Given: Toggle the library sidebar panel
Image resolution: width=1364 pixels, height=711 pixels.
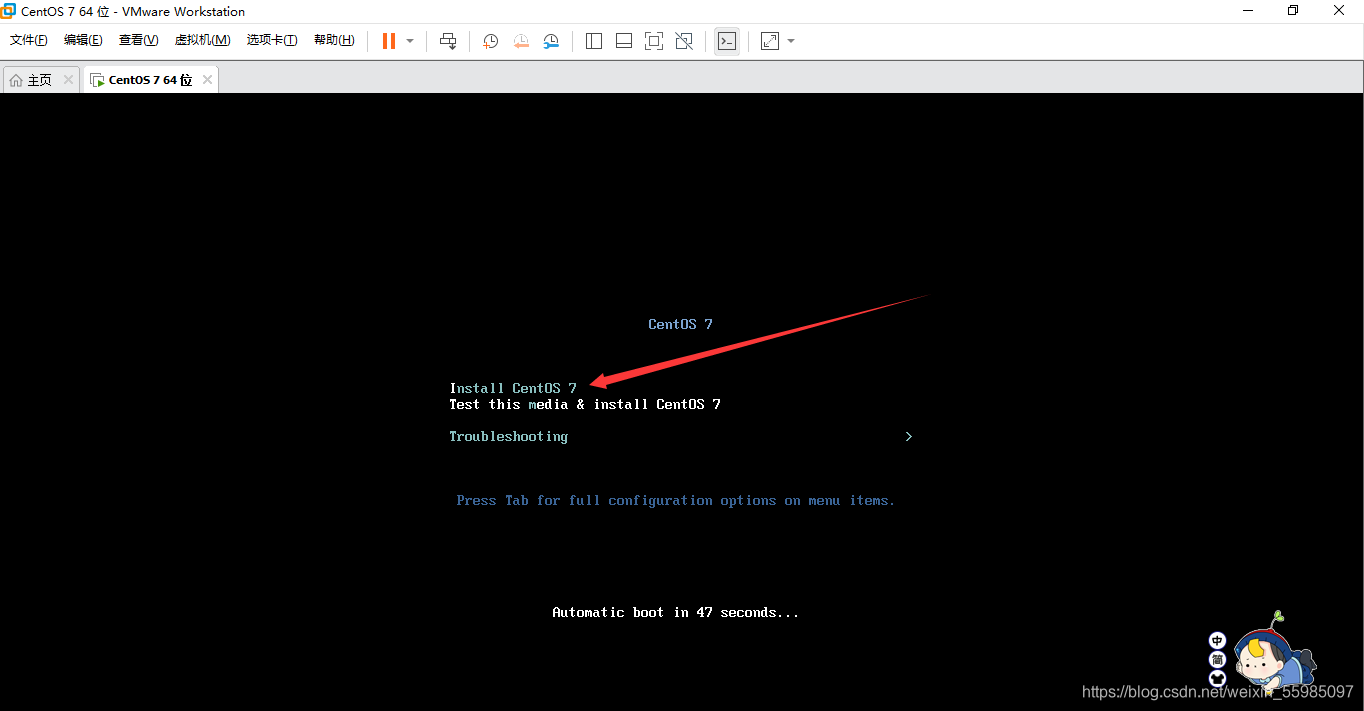Looking at the screenshot, I should (x=594, y=41).
